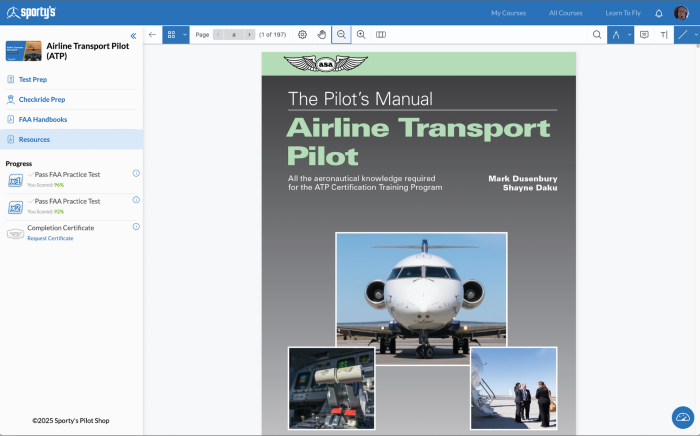Image resolution: width=700 pixels, height=436 pixels.
Task: Open the Test Prep section
Action: click(x=33, y=79)
